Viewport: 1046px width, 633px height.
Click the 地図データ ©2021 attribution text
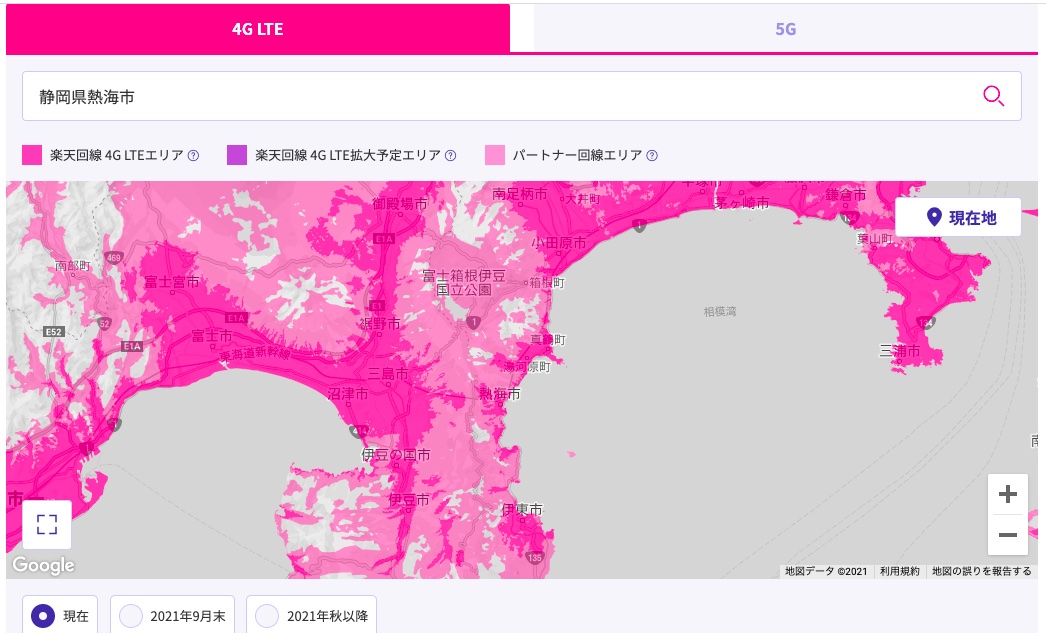pyautogui.click(x=826, y=572)
